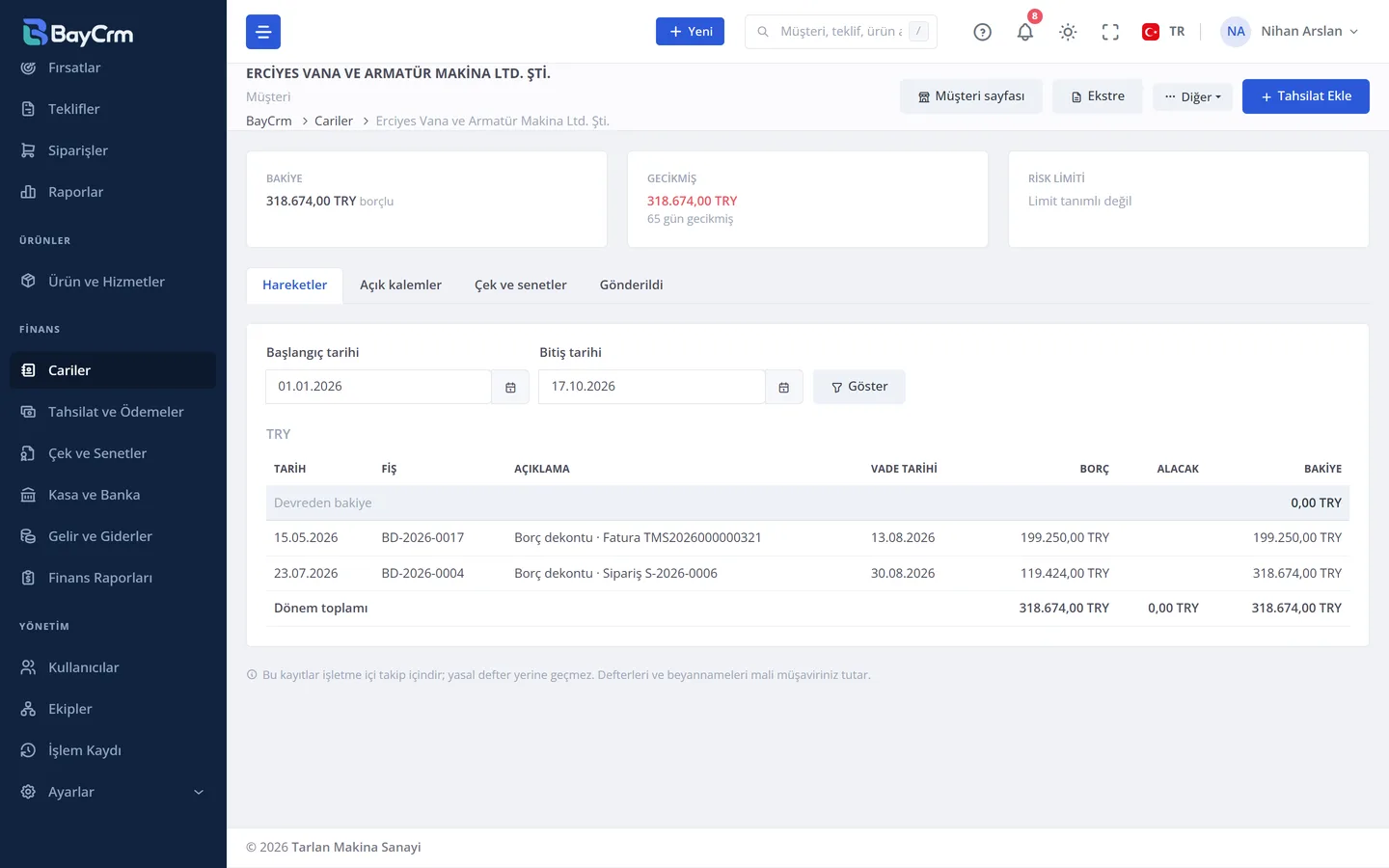Viewport: 1389px width, 868px height.
Task: Go to Çek ve Senetler in the sidebar
Action: pos(113,453)
